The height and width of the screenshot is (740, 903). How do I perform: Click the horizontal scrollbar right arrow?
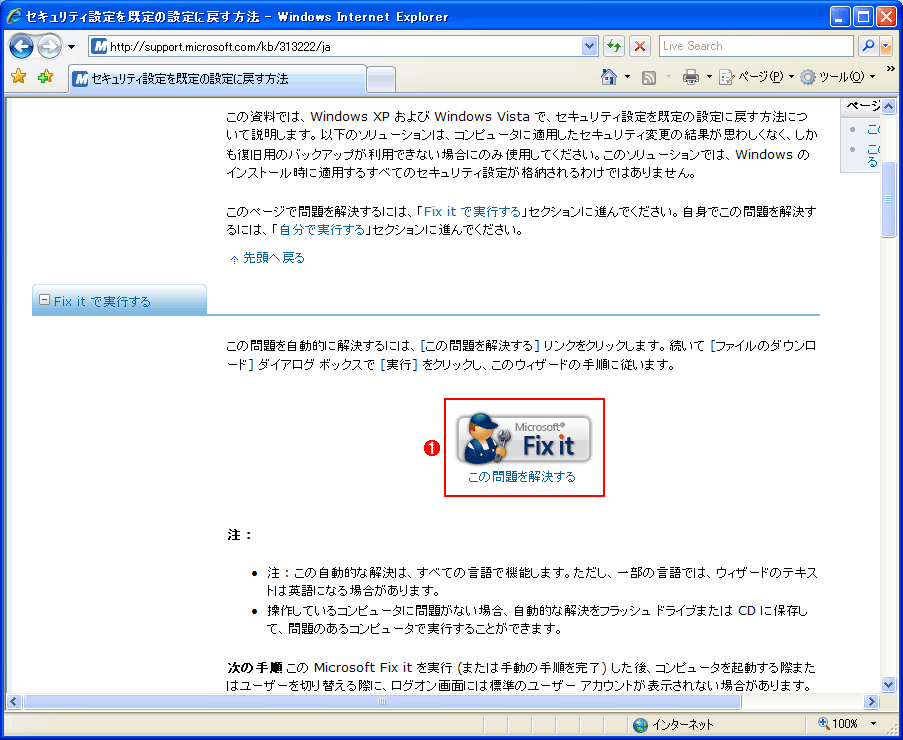click(871, 701)
